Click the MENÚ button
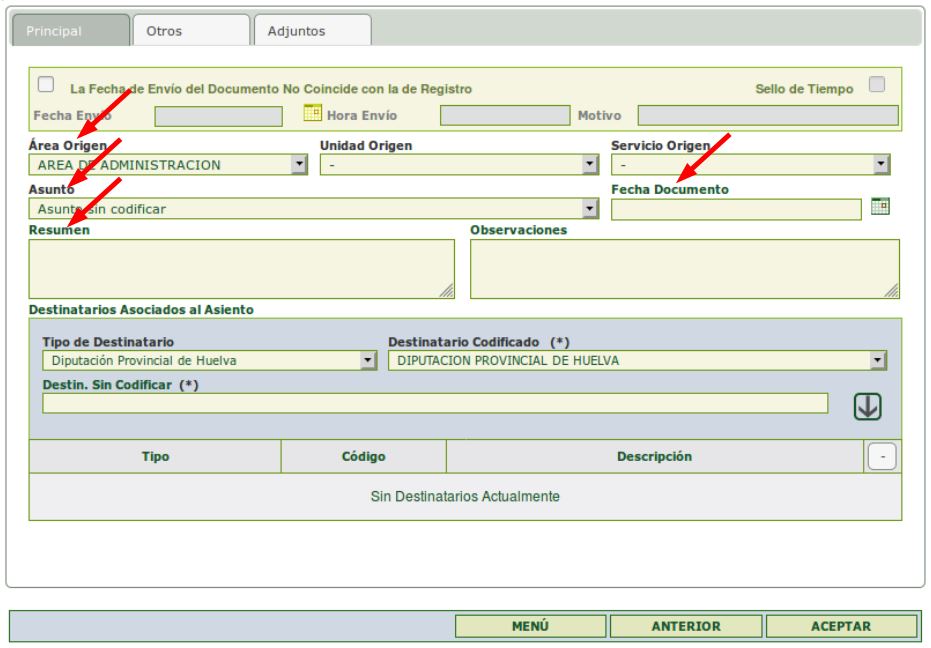This screenshot has width=931, height=648. tap(530, 626)
